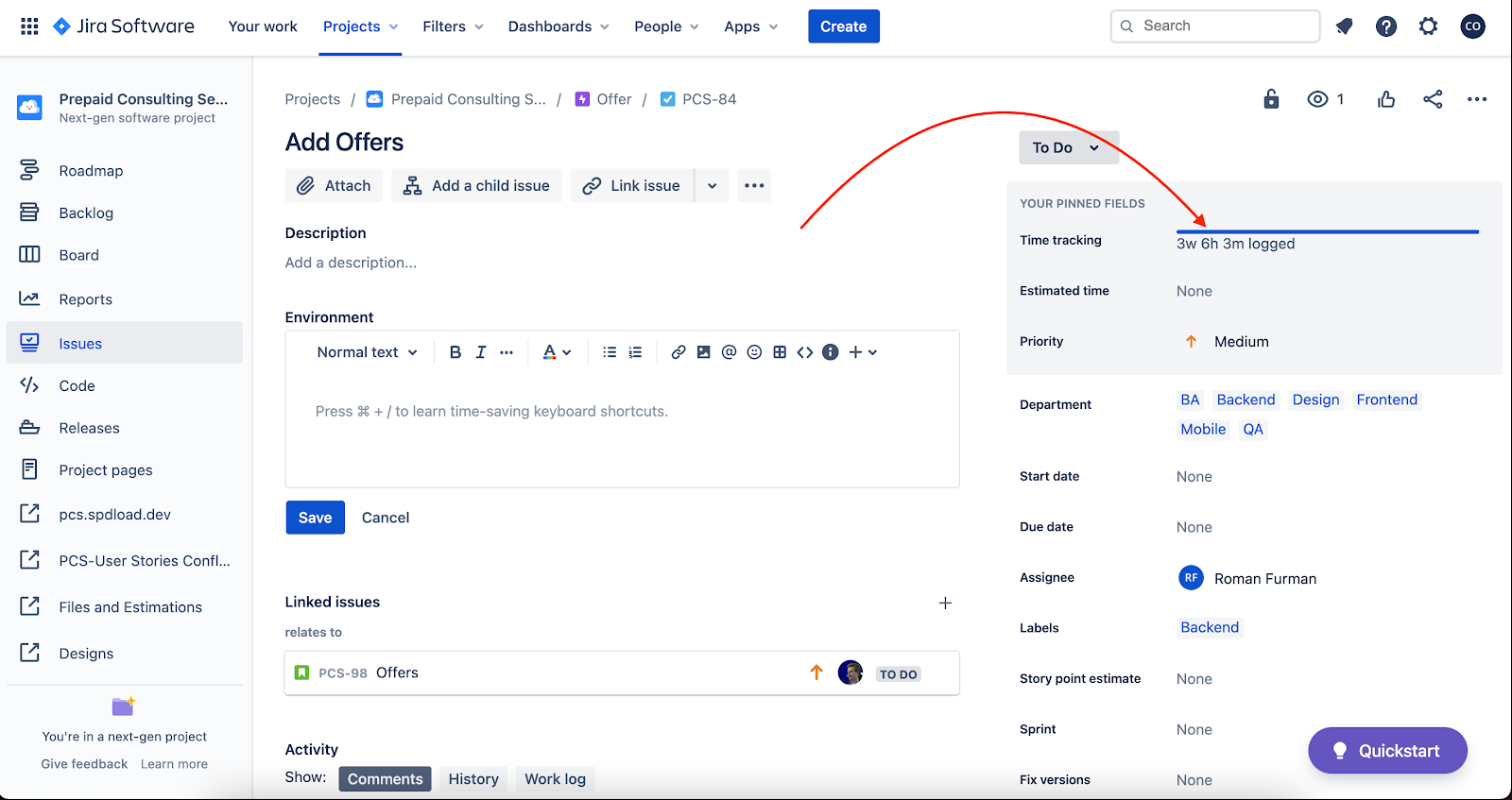The image size is (1512, 800).
Task: Open the help question mark icon
Action: 1386,26
